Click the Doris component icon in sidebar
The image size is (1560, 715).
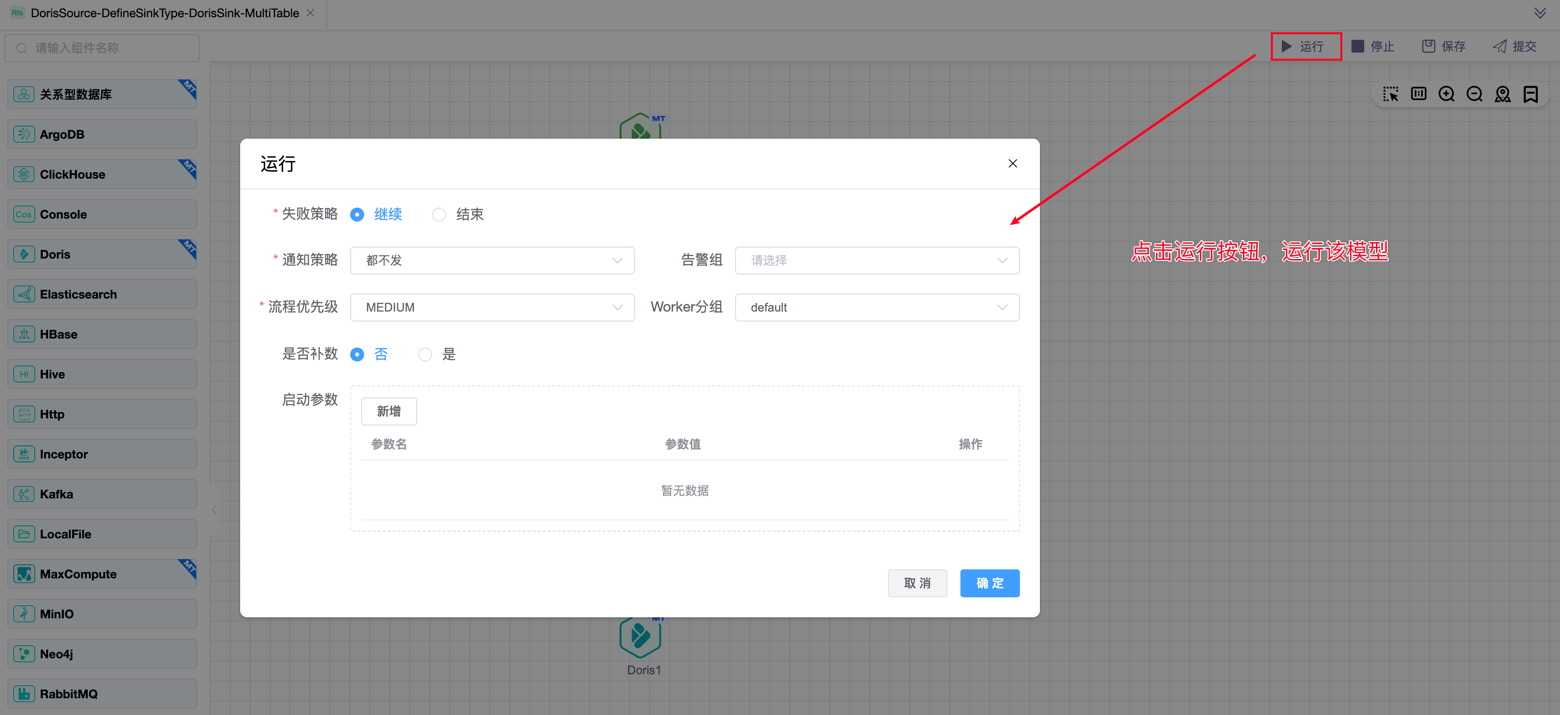[x=24, y=254]
